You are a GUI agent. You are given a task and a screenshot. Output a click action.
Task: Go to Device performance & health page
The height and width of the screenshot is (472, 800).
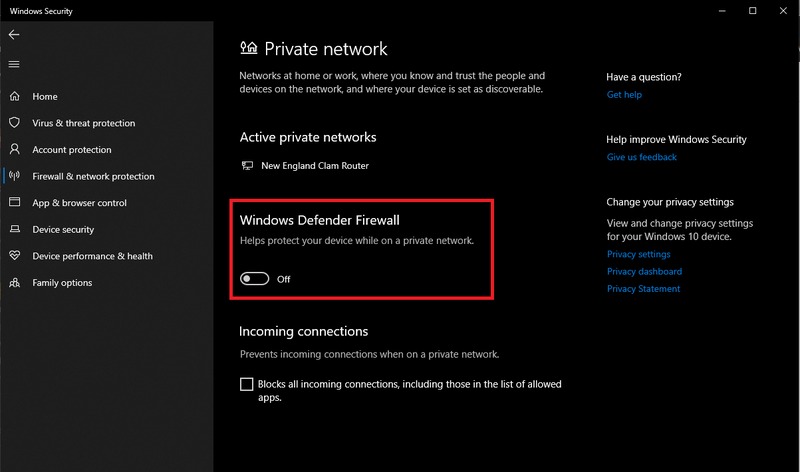[92, 256]
